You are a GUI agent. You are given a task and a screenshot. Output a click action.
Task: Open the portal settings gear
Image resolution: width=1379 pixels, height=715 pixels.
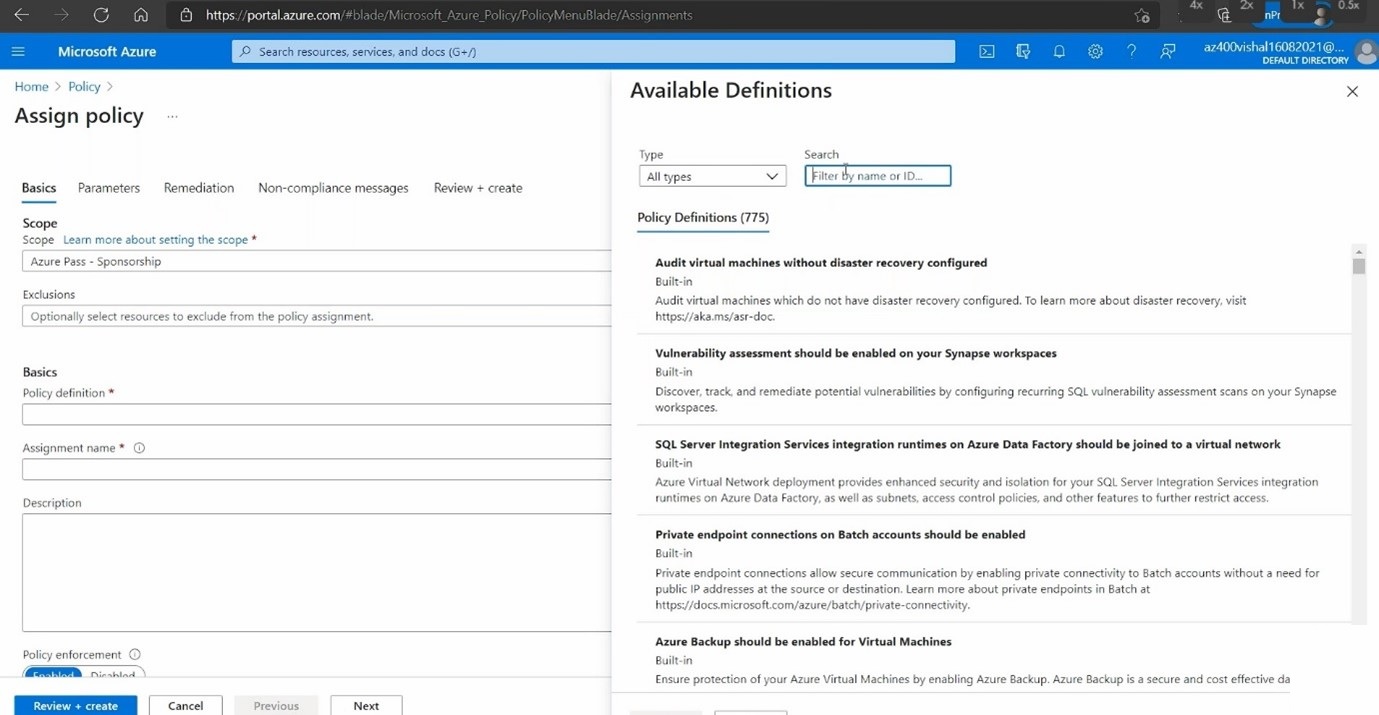pos(1095,51)
